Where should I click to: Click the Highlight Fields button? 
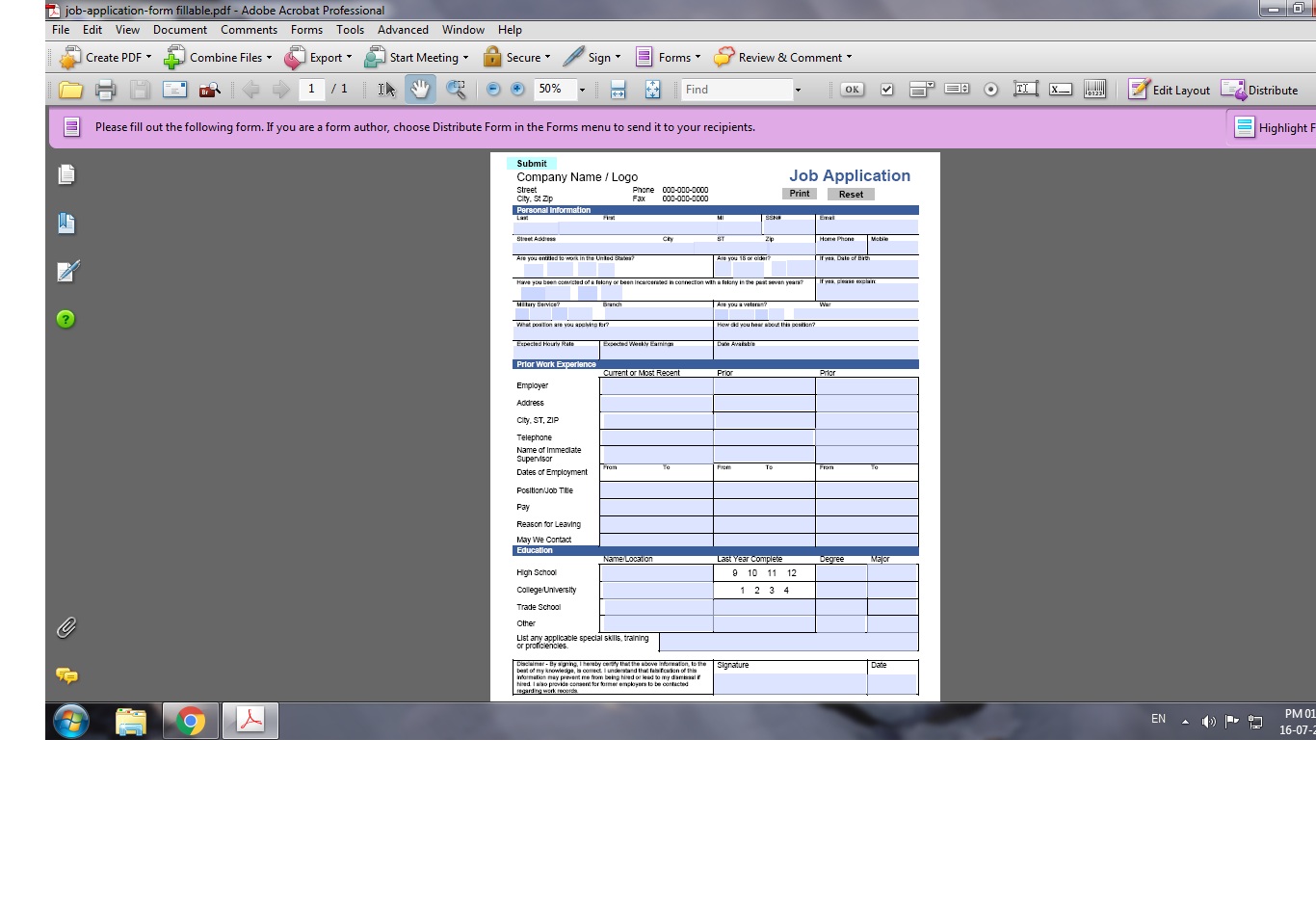tap(1274, 127)
